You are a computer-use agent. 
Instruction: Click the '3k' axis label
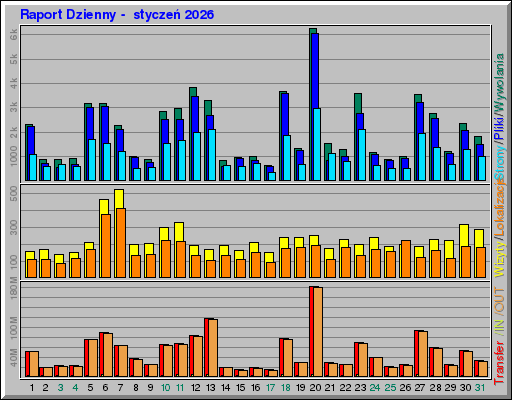[x=14, y=107]
